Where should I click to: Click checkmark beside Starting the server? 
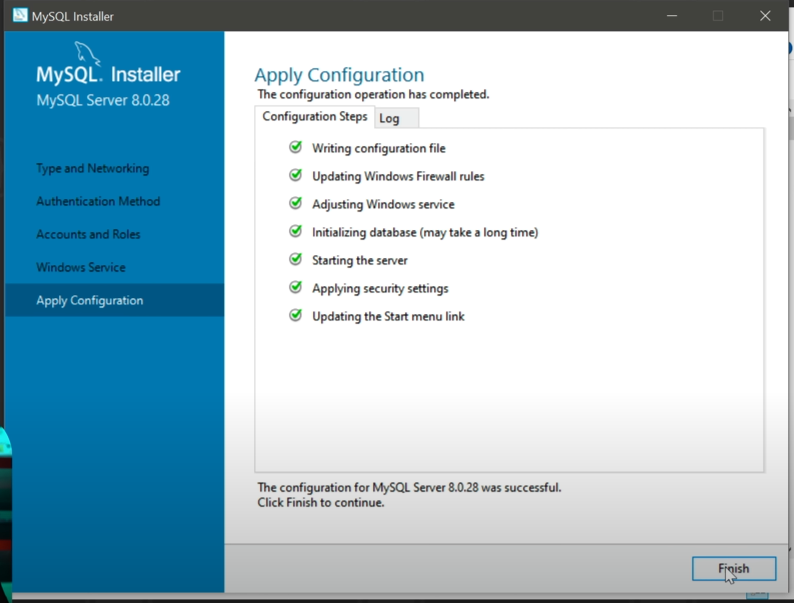[296, 259]
